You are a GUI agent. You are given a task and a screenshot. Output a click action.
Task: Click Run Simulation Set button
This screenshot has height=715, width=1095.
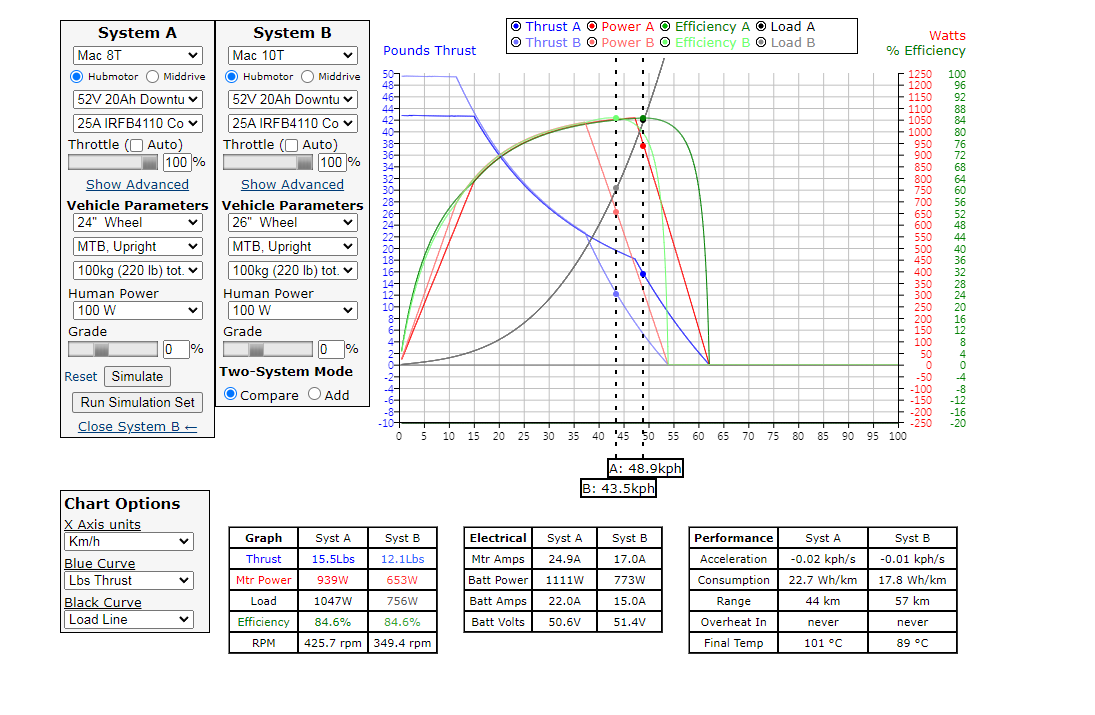click(138, 402)
